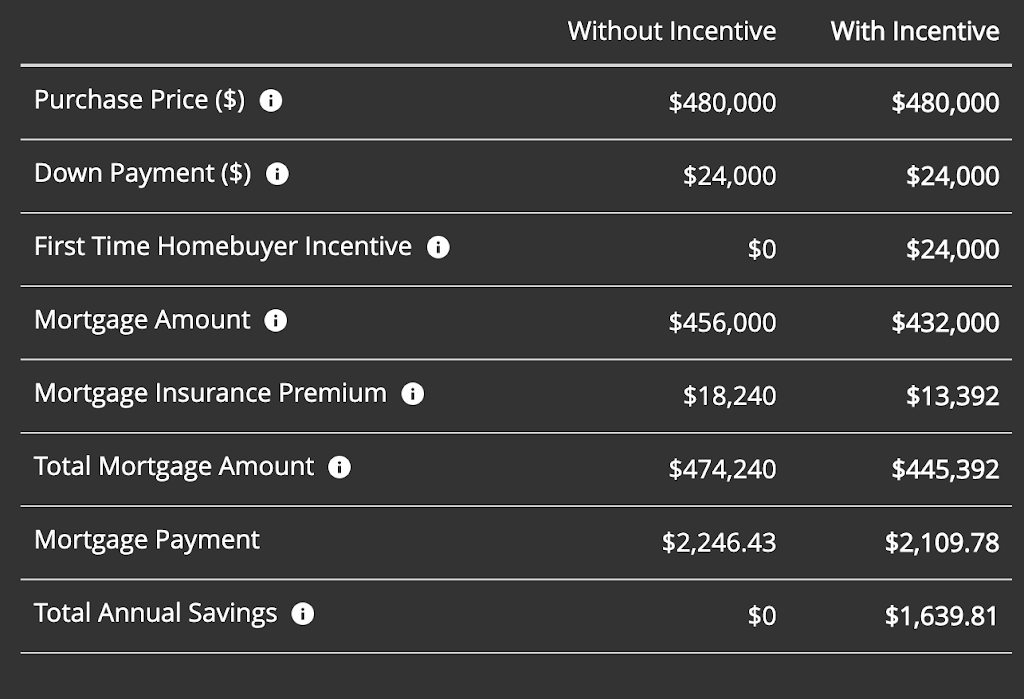Click the Purchase Price ($) label text
The width and height of the screenshot is (1024, 699).
[x=140, y=100]
